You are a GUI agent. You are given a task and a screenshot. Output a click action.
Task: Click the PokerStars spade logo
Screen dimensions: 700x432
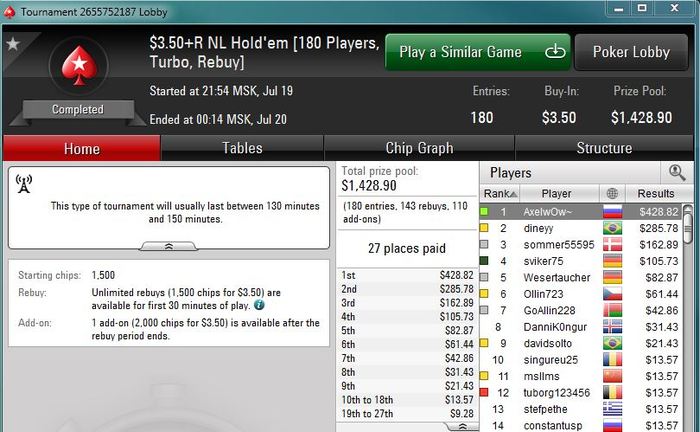[79, 65]
